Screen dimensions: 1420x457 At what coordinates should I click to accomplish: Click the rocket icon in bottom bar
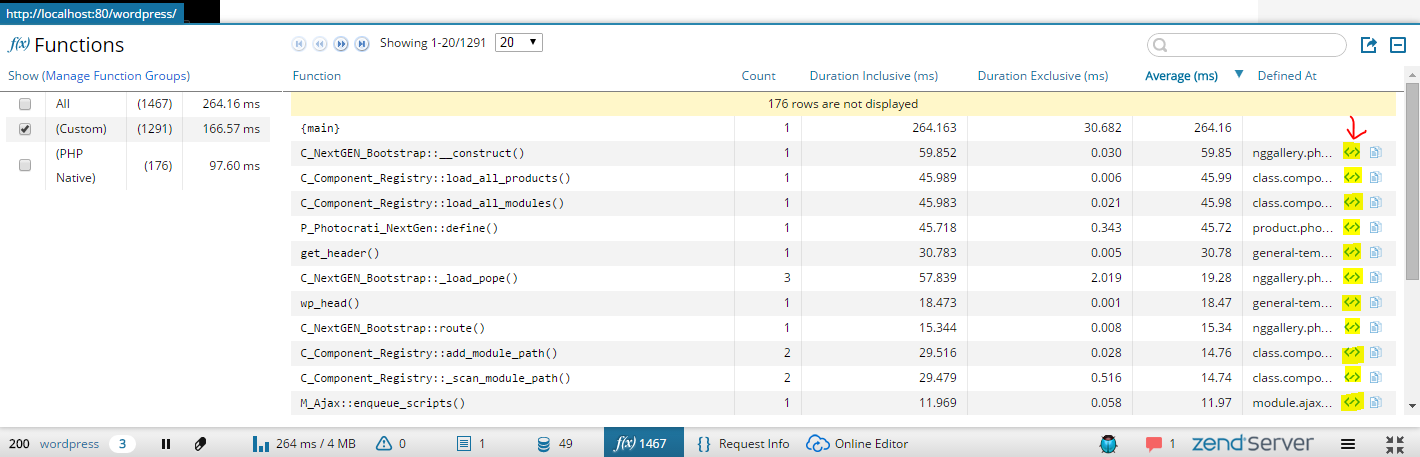coord(199,443)
